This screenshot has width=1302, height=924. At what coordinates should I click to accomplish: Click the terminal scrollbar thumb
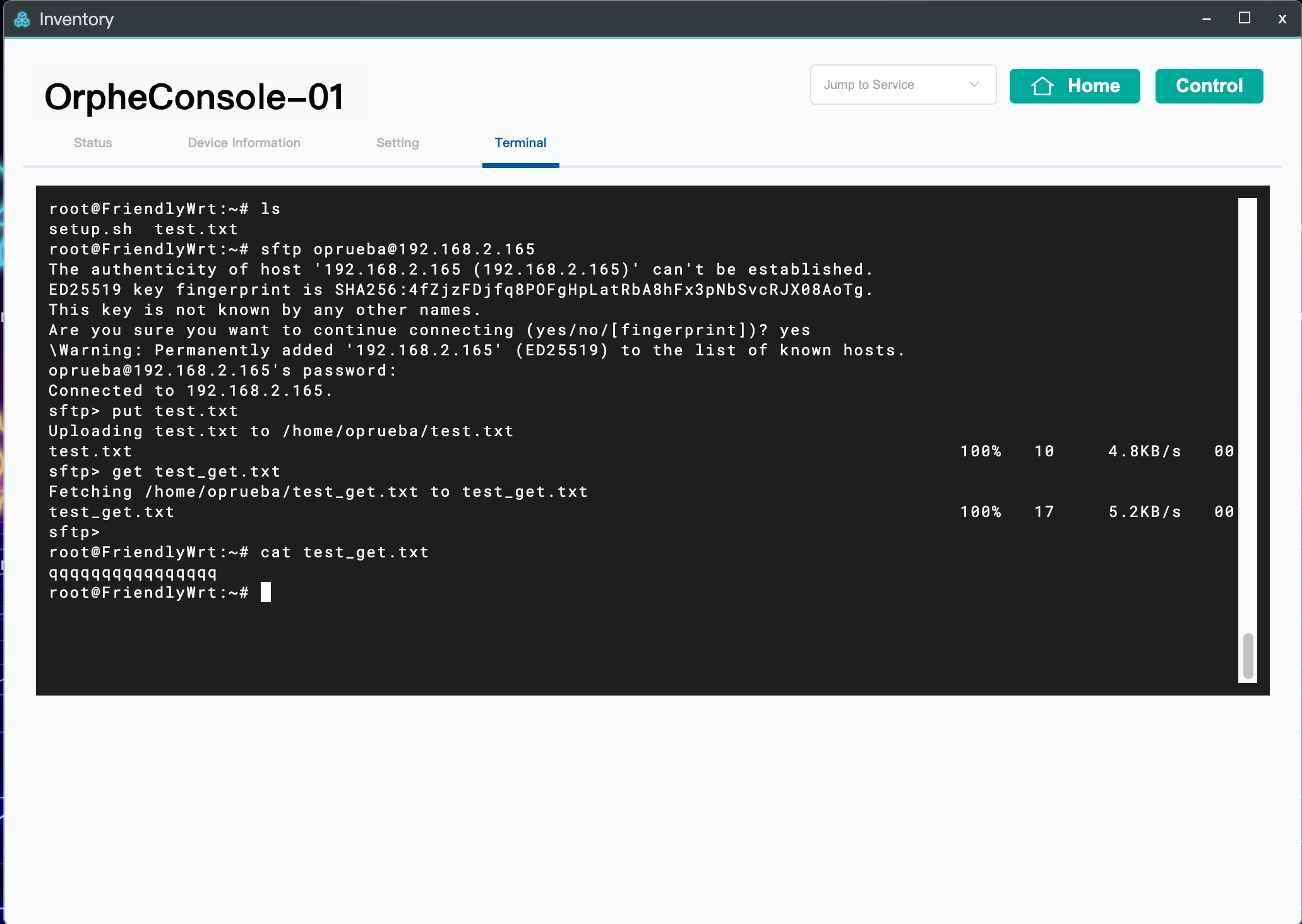(x=1248, y=656)
